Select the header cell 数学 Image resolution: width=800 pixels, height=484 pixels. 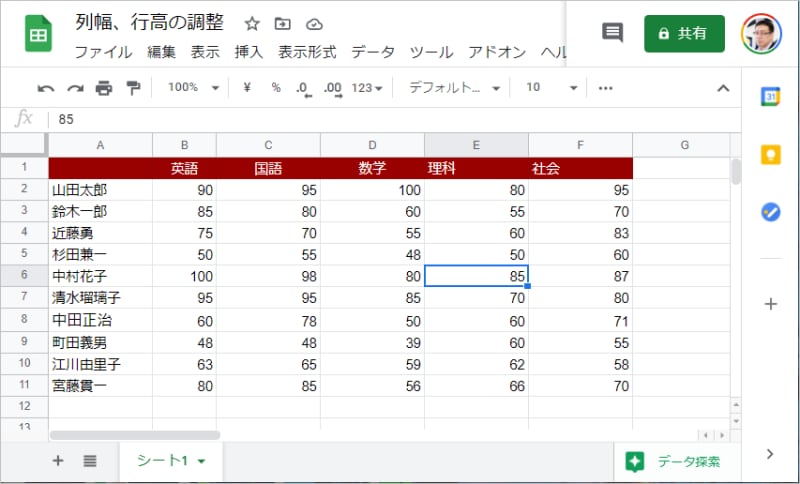(x=372, y=168)
